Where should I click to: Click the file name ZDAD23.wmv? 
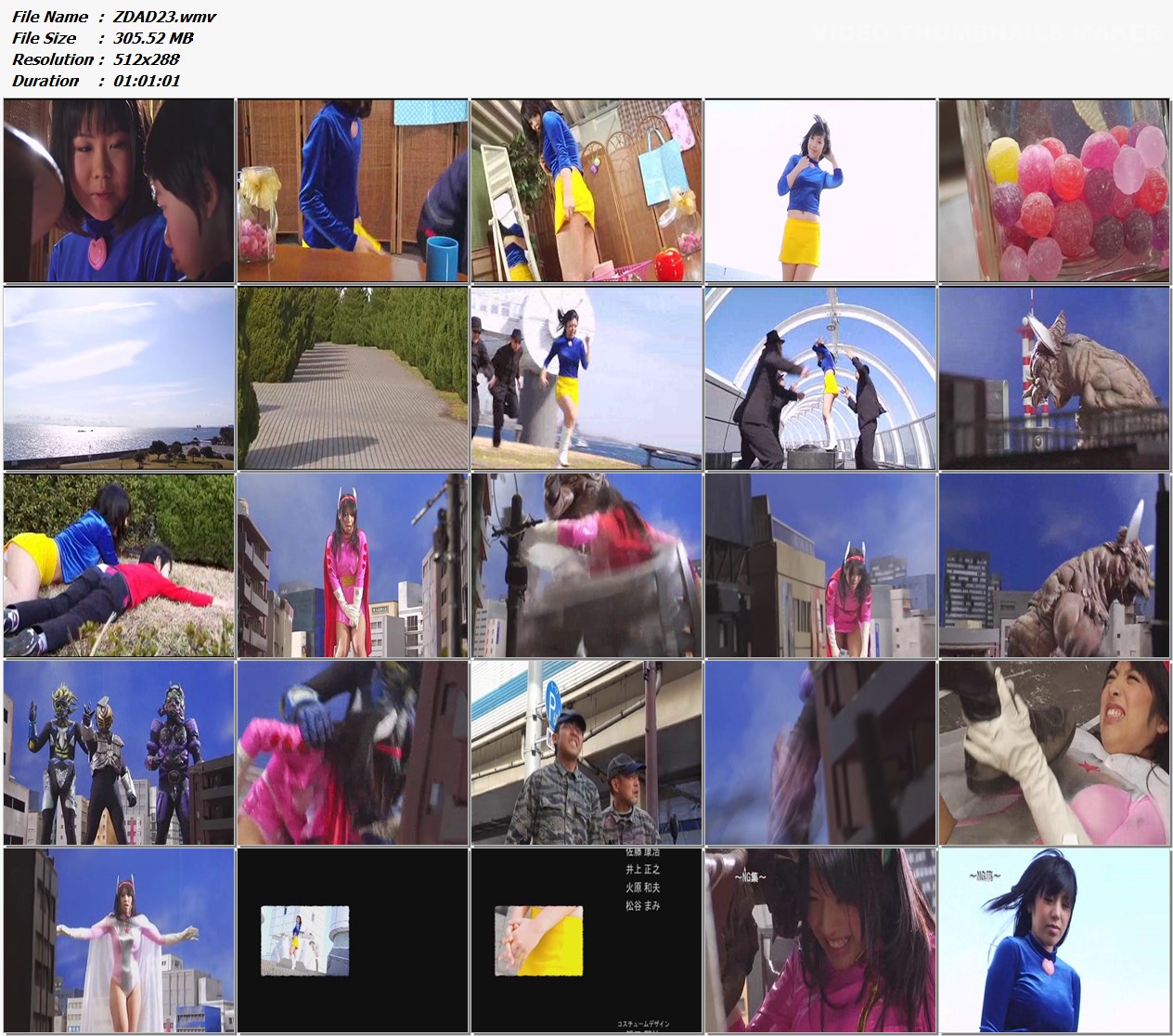click(165, 17)
